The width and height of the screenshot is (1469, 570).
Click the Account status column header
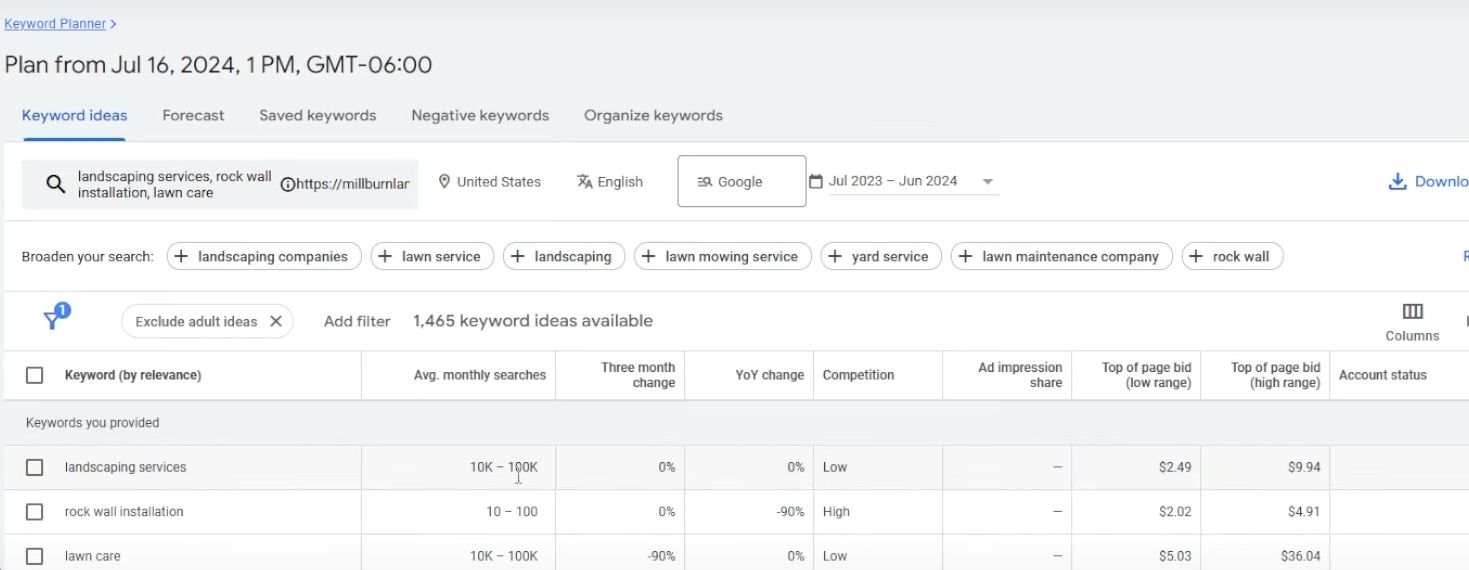[1383, 375]
